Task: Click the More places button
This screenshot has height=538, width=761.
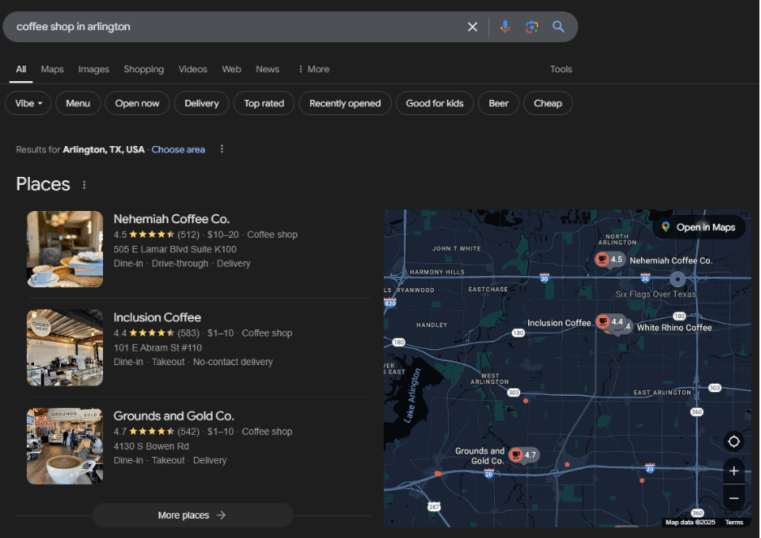Action: click(193, 515)
